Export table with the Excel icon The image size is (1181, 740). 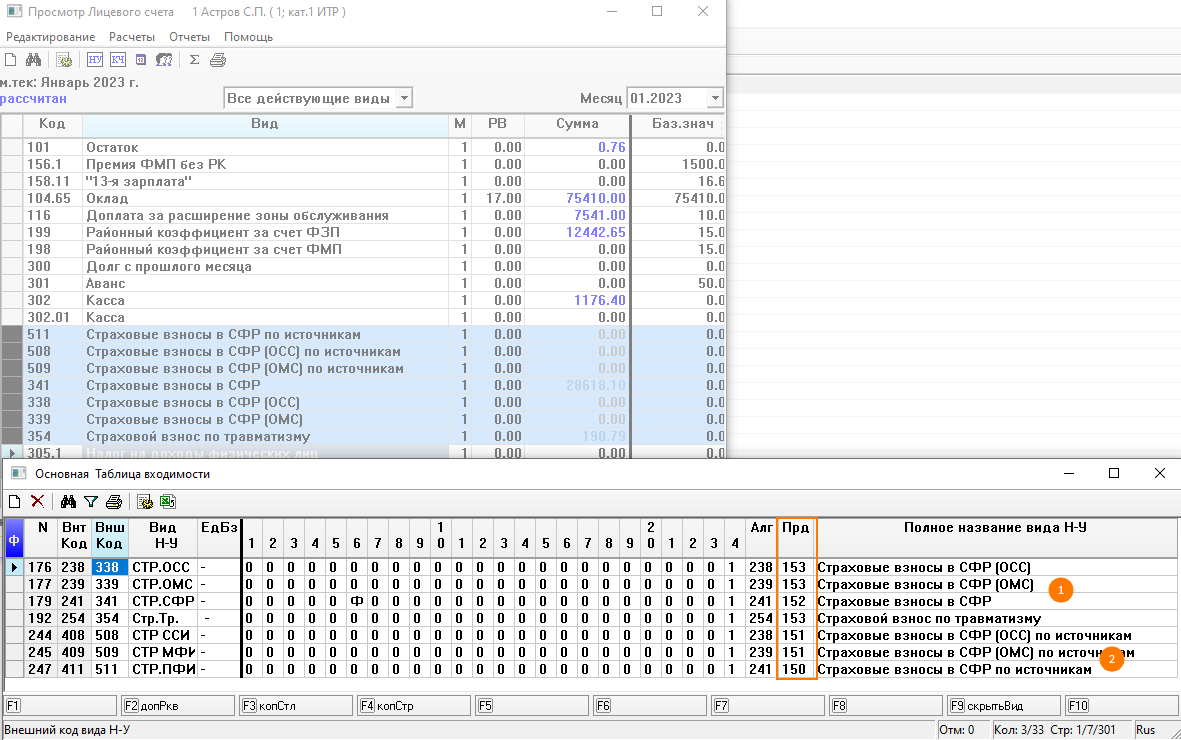pyautogui.click(x=167, y=501)
